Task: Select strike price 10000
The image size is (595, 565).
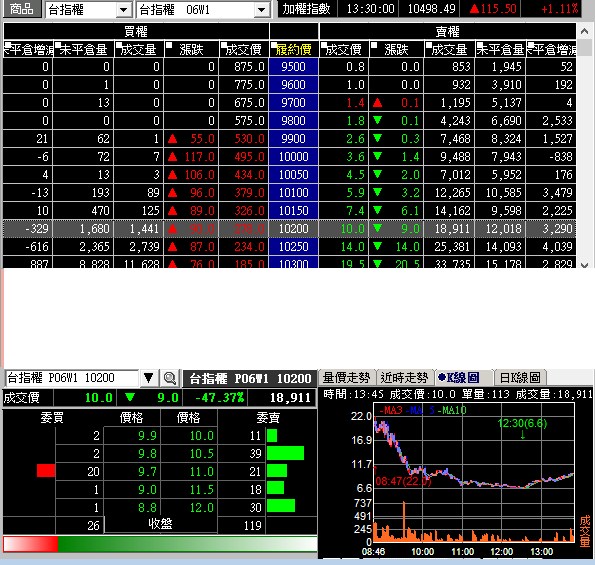Action: pos(293,157)
